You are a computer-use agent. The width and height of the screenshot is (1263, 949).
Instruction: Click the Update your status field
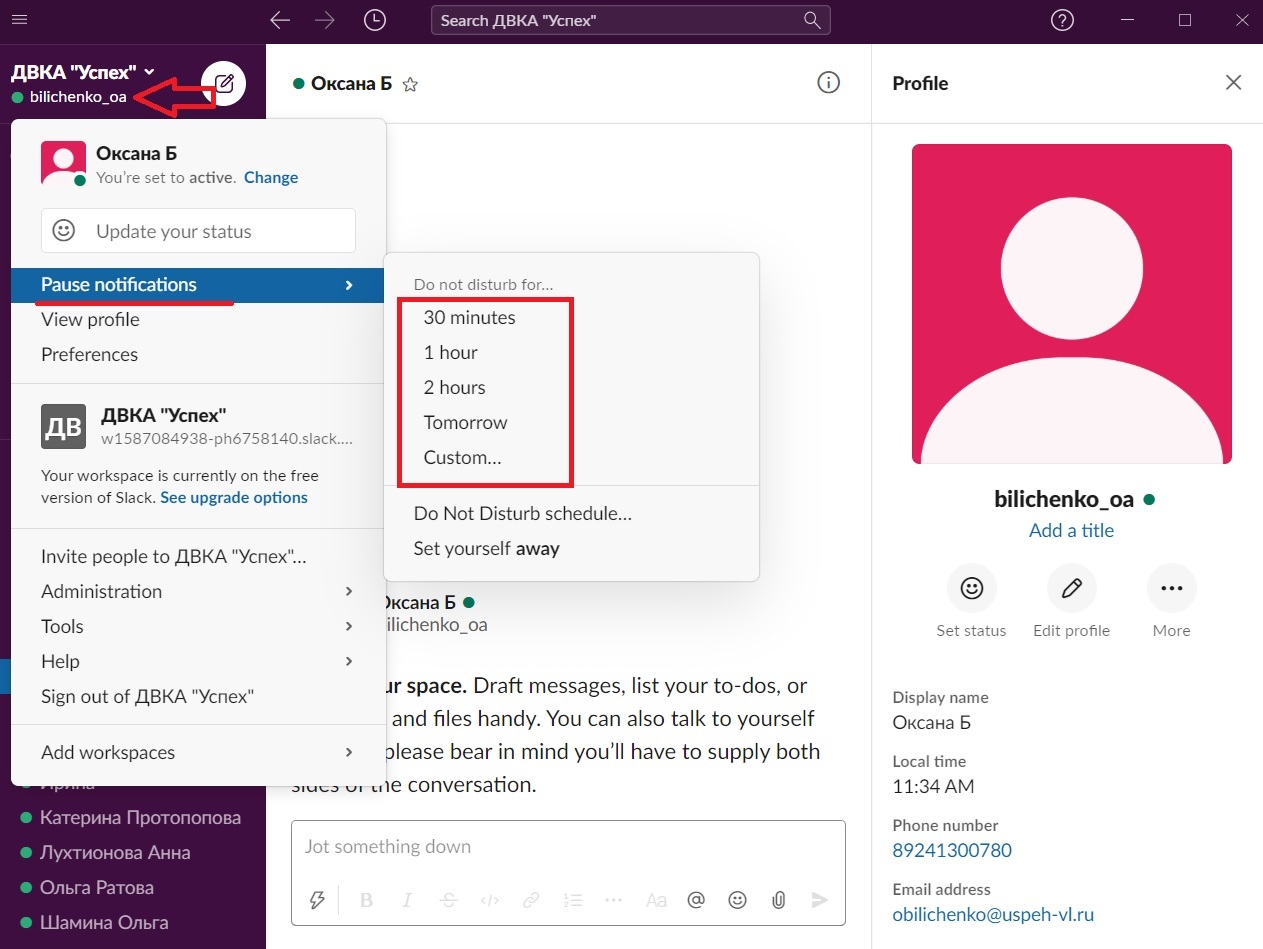(198, 231)
